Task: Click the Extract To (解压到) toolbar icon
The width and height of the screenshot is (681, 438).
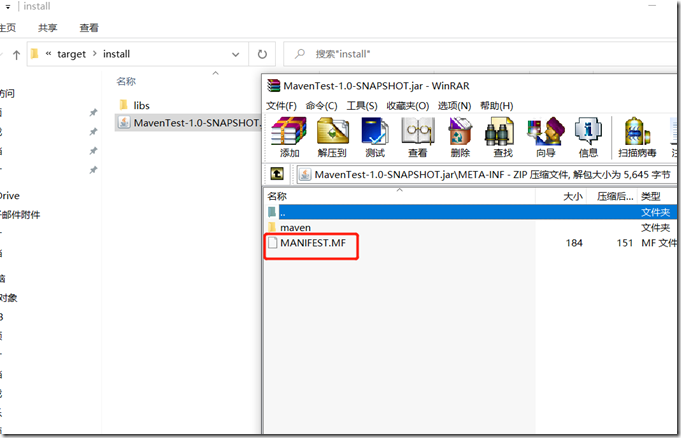Action: (332, 137)
